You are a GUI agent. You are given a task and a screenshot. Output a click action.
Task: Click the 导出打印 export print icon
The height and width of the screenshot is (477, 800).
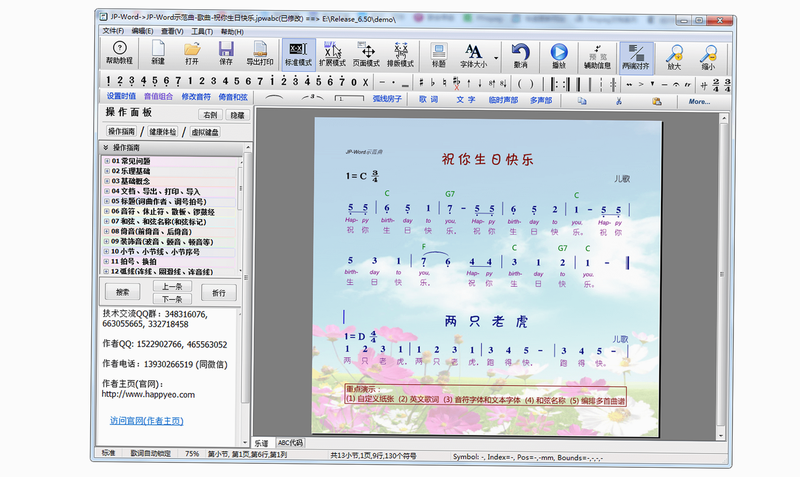coord(260,53)
